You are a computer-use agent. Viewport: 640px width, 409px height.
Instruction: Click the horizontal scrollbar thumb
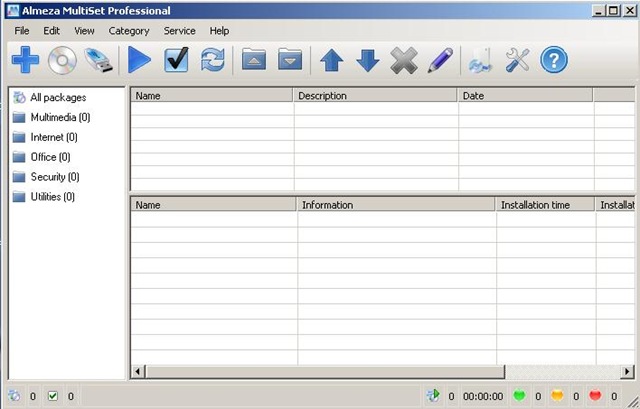325,371
